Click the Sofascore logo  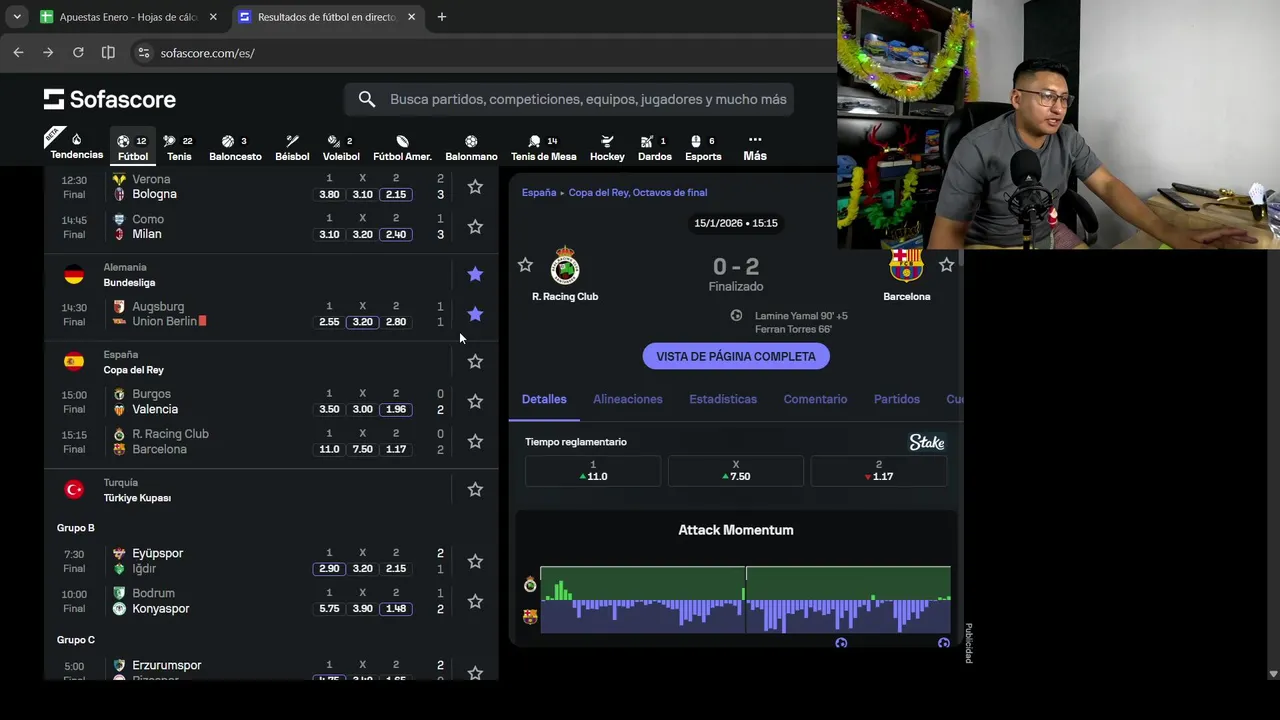click(x=110, y=99)
